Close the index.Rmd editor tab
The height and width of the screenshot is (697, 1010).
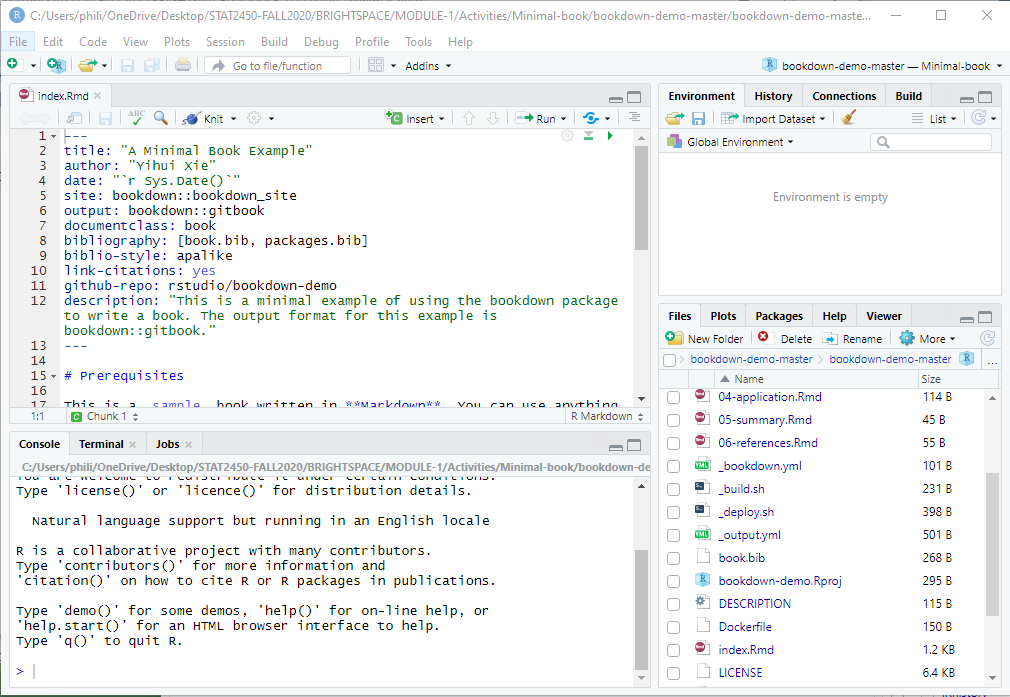(x=98, y=95)
